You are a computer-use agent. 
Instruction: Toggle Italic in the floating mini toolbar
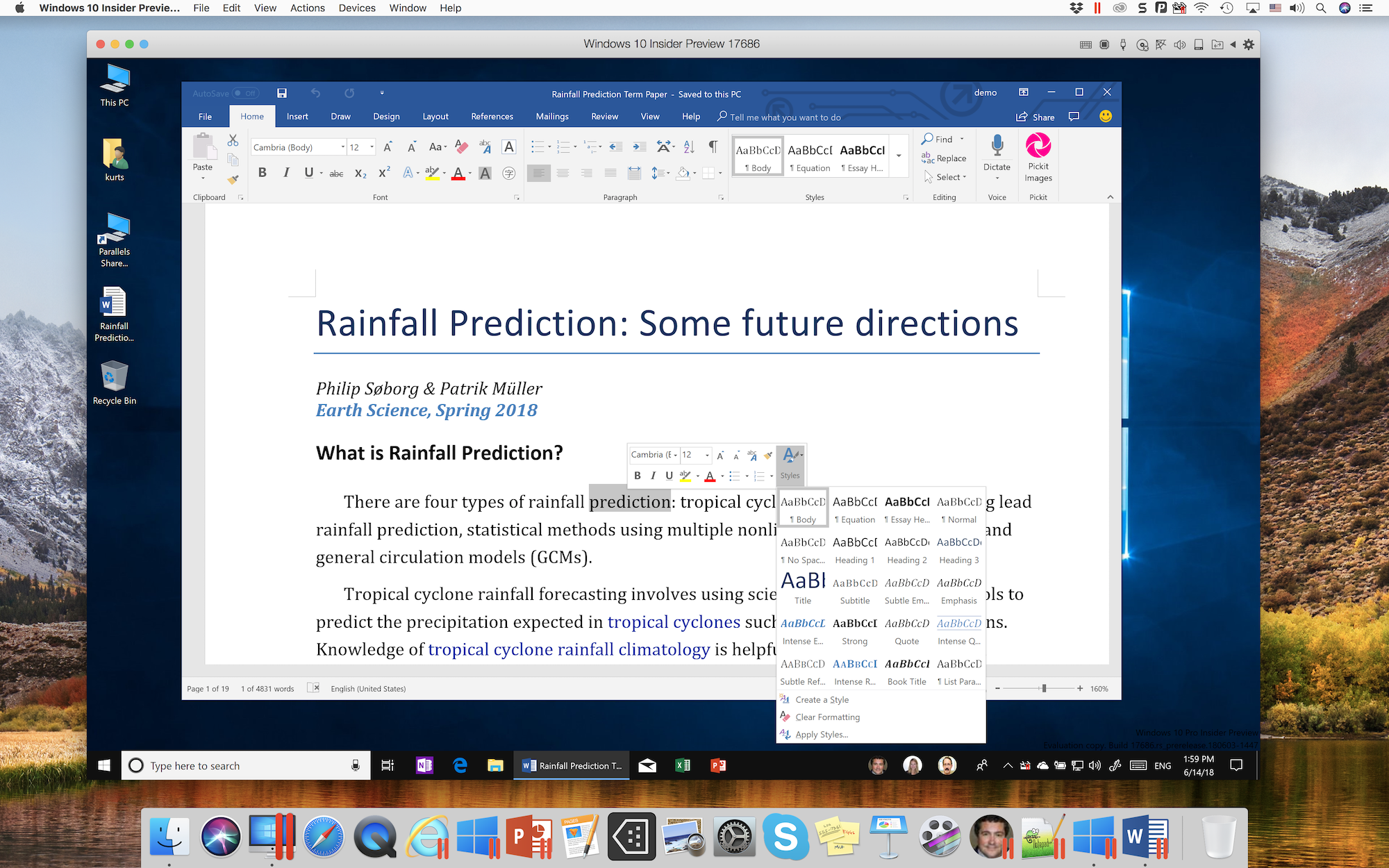(653, 476)
